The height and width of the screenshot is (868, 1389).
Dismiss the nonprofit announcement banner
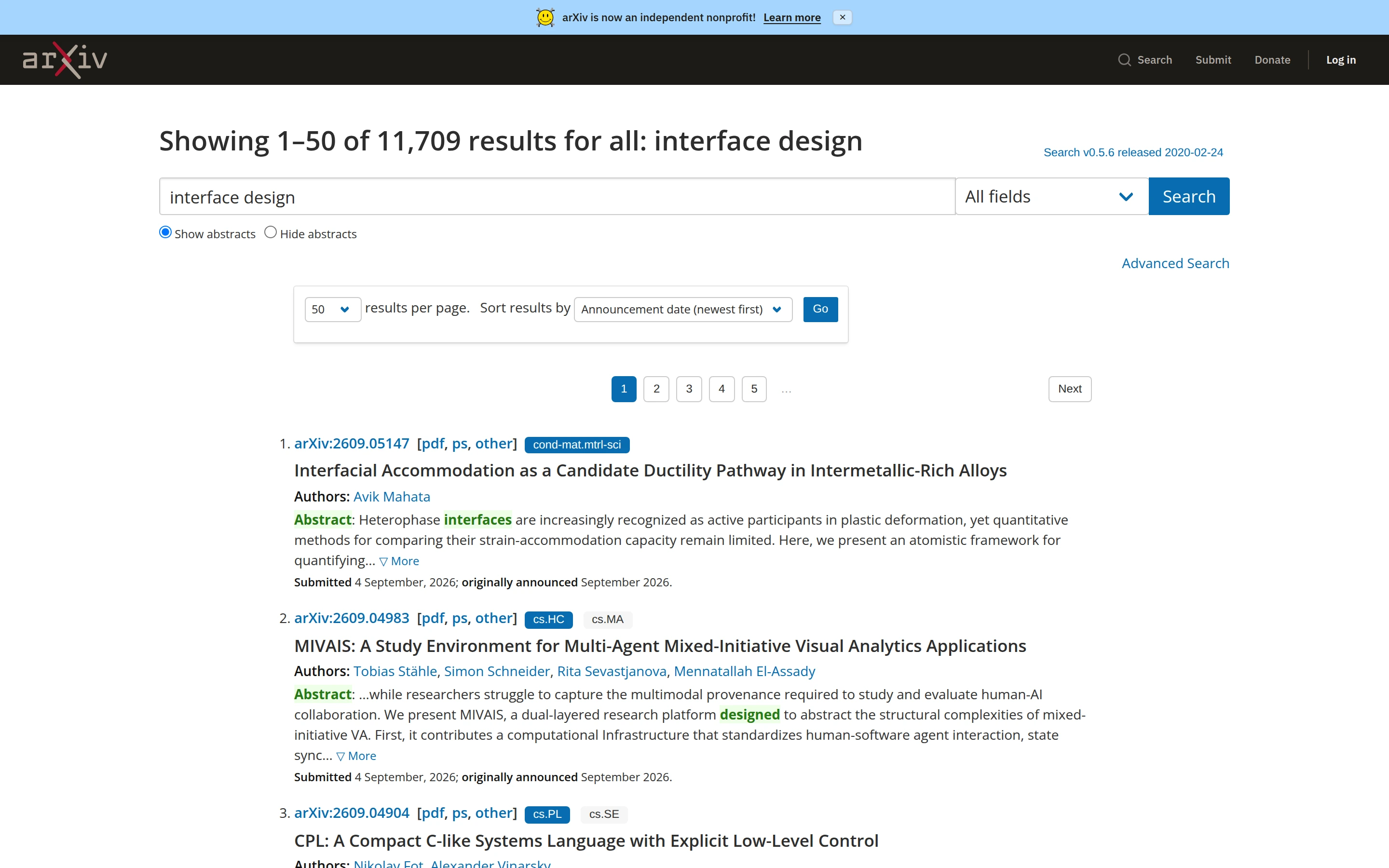[x=842, y=17]
